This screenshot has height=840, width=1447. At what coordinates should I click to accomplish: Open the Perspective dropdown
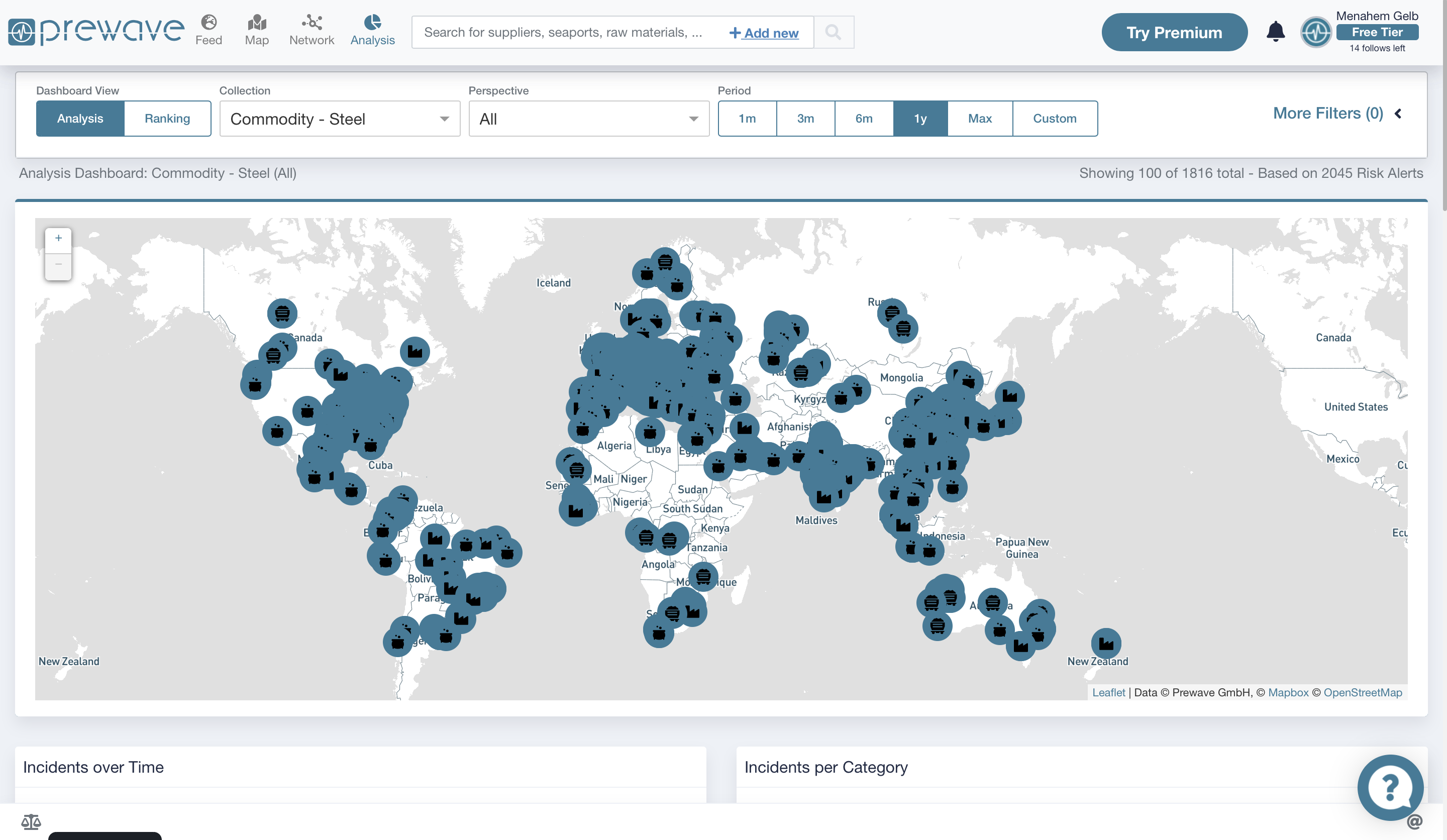[x=588, y=119]
